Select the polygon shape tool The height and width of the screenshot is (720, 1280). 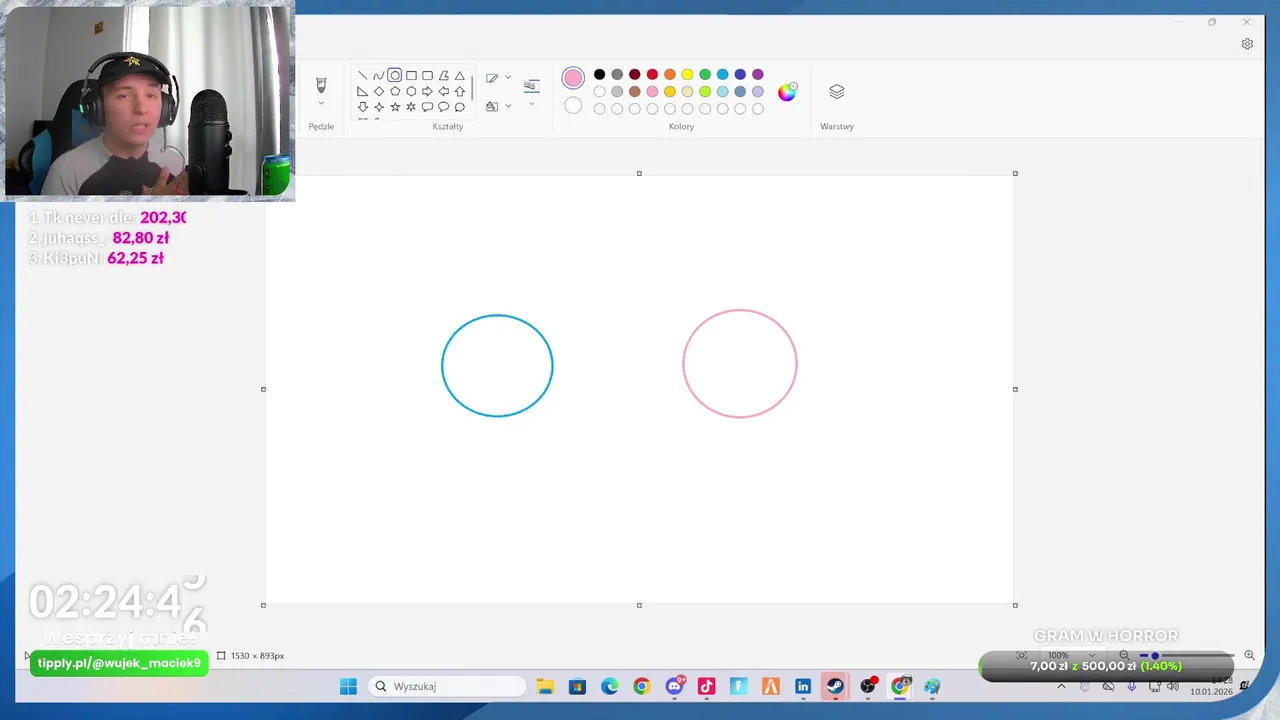(x=443, y=75)
